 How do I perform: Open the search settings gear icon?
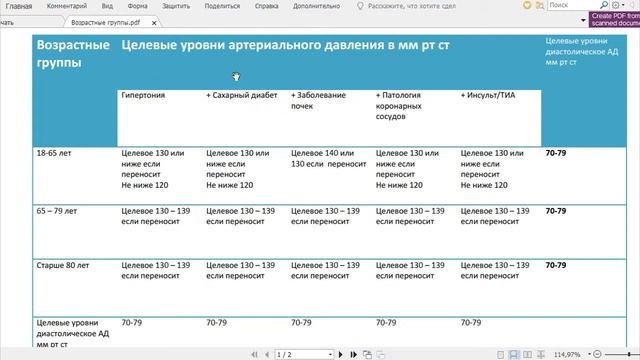616,5
